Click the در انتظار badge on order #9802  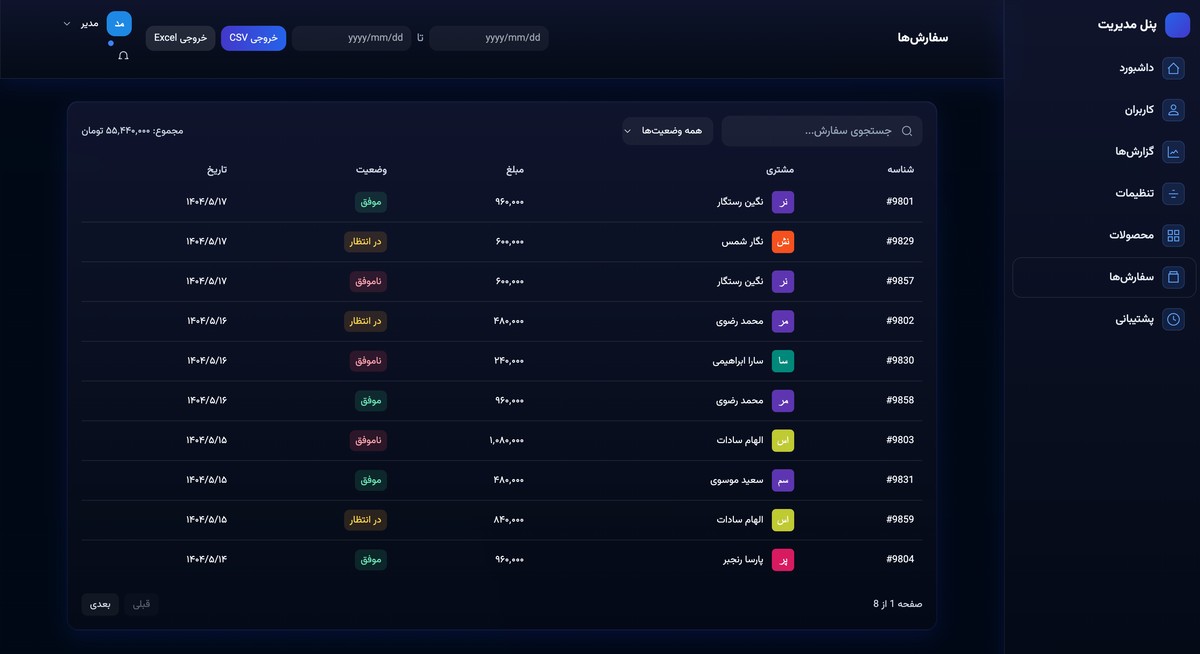tap(365, 321)
